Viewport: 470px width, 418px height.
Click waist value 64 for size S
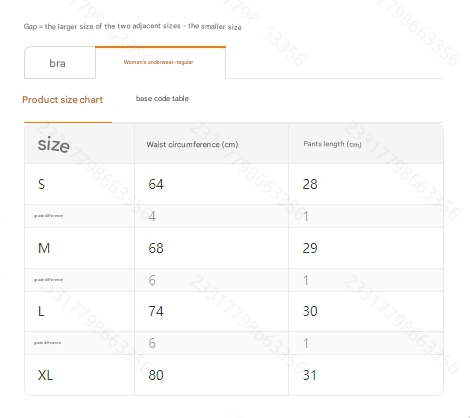click(156, 184)
